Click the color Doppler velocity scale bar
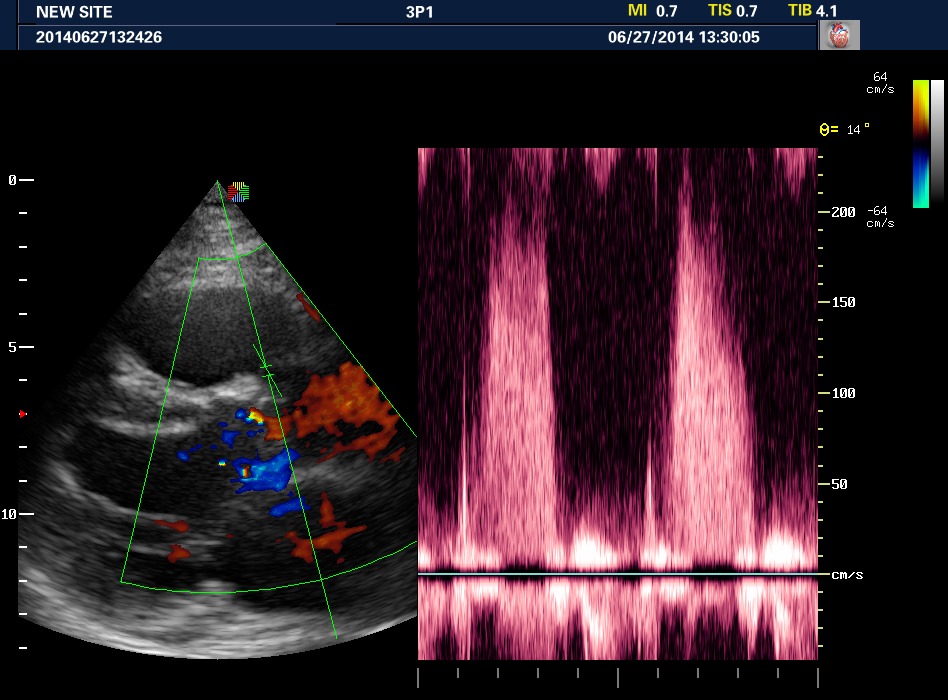This screenshot has height=700, width=948. click(x=920, y=144)
